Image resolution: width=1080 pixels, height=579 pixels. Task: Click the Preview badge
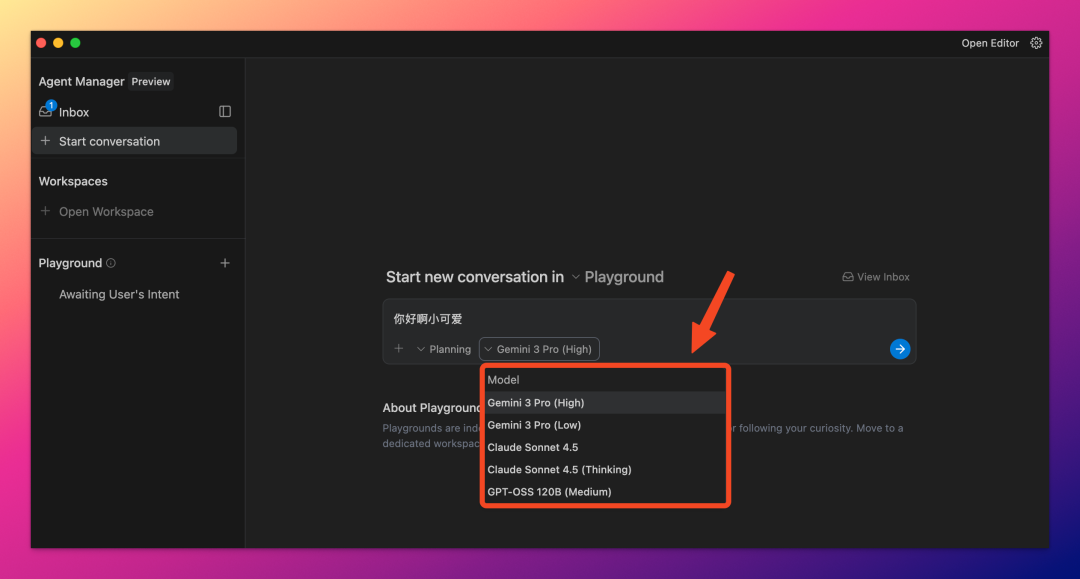click(151, 81)
